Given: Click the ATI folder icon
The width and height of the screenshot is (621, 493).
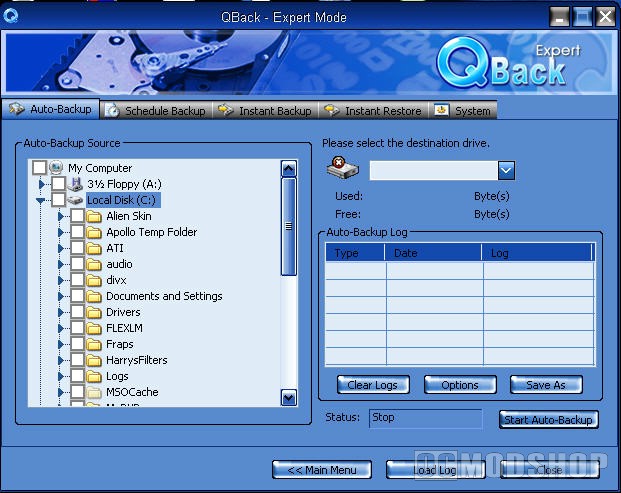Looking at the screenshot, I should point(94,248).
